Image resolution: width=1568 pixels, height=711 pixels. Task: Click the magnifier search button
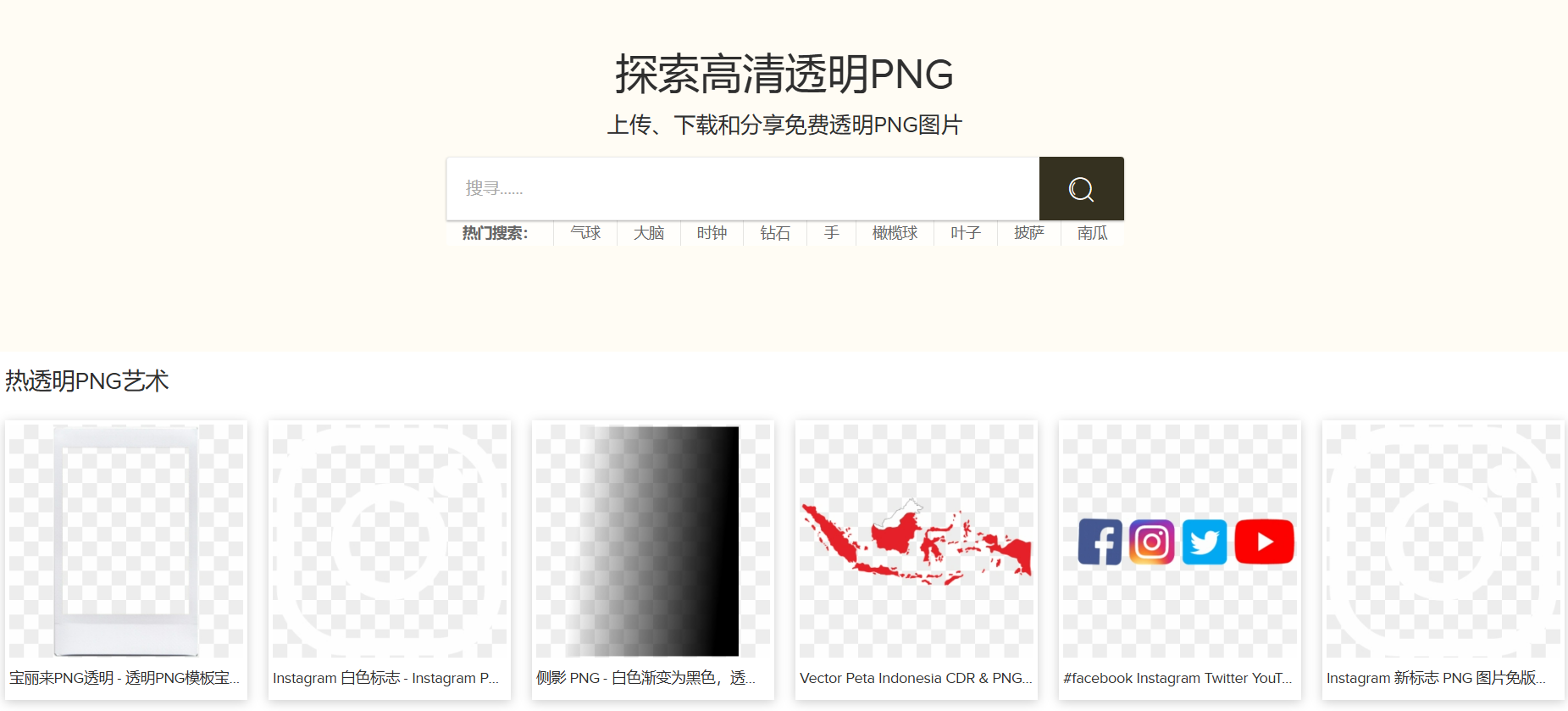[x=1081, y=188]
